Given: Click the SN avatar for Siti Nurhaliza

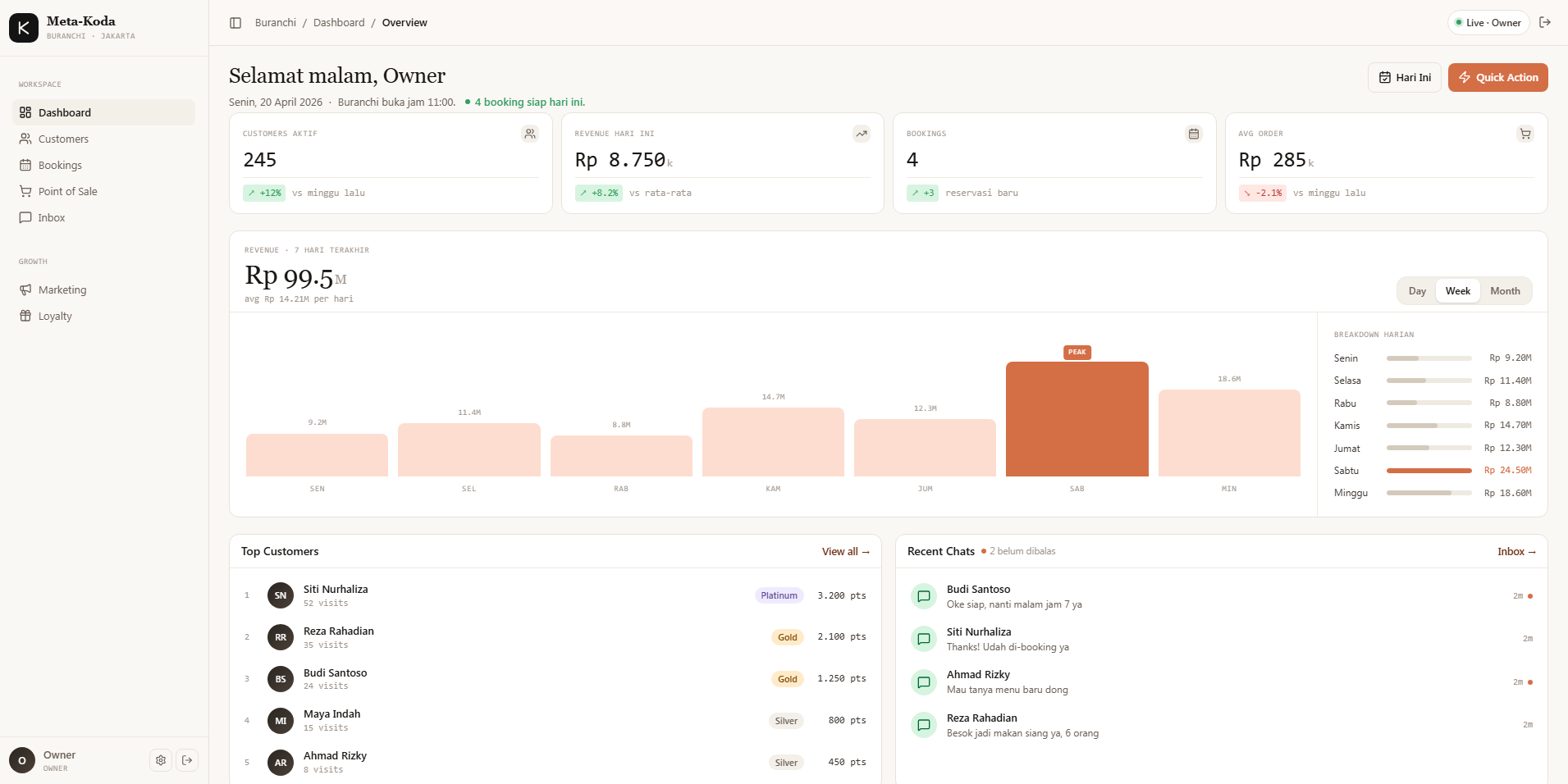Looking at the screenshot, I should [x=281, y=595].
